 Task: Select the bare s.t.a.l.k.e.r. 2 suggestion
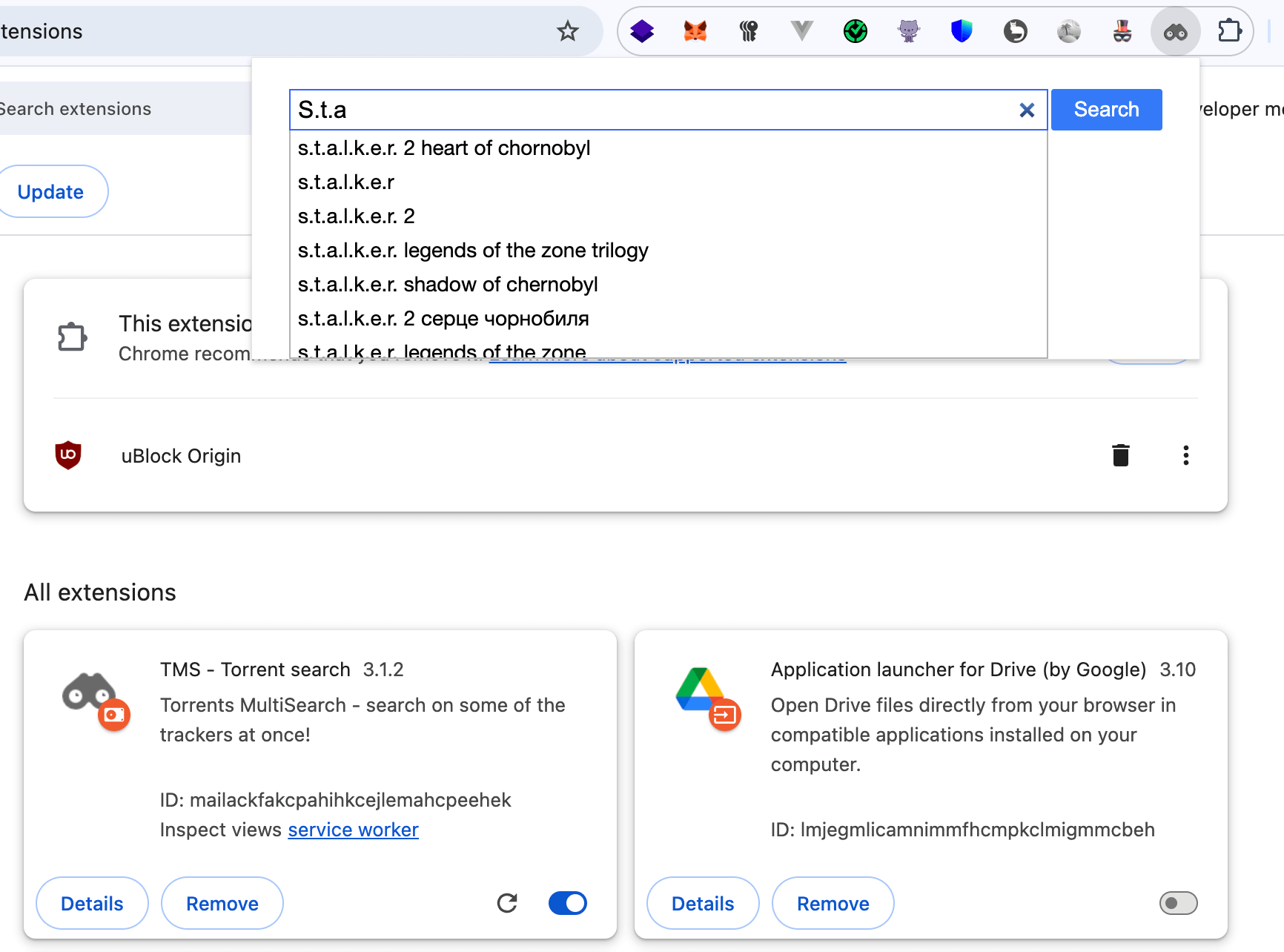coord(668,216)
